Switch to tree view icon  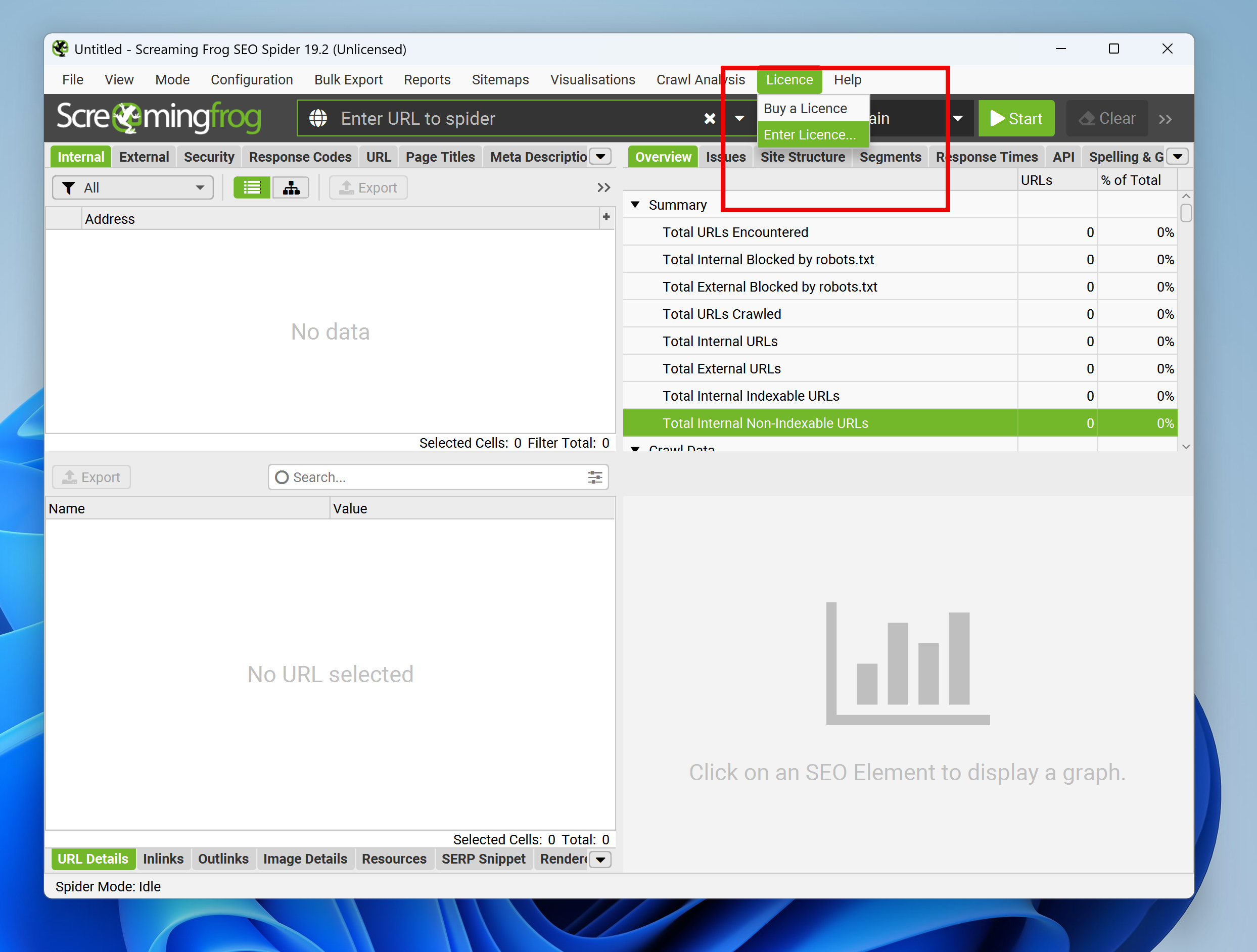(291, 187)
